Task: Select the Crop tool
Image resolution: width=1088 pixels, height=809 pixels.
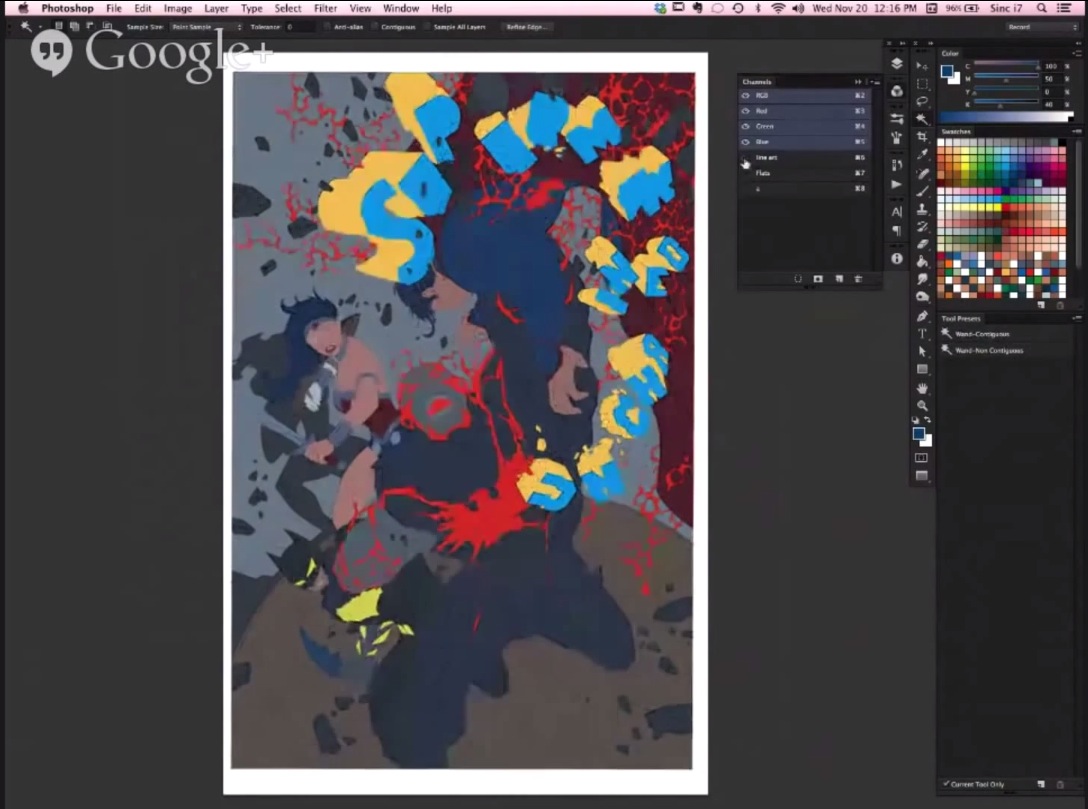Action: click(x=922, y=137)
